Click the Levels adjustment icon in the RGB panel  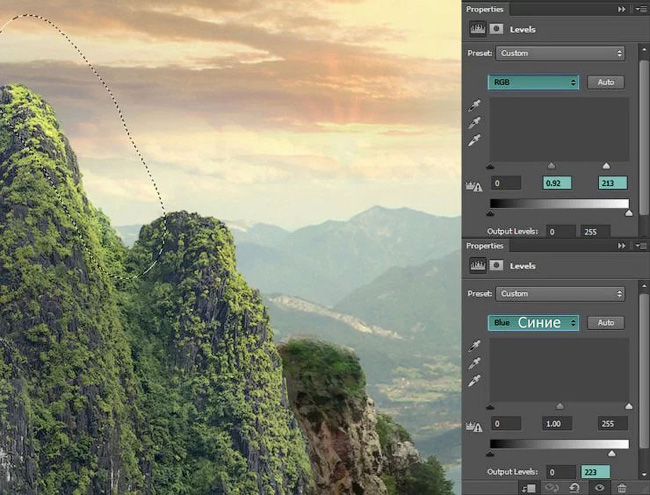pos(478,29)
